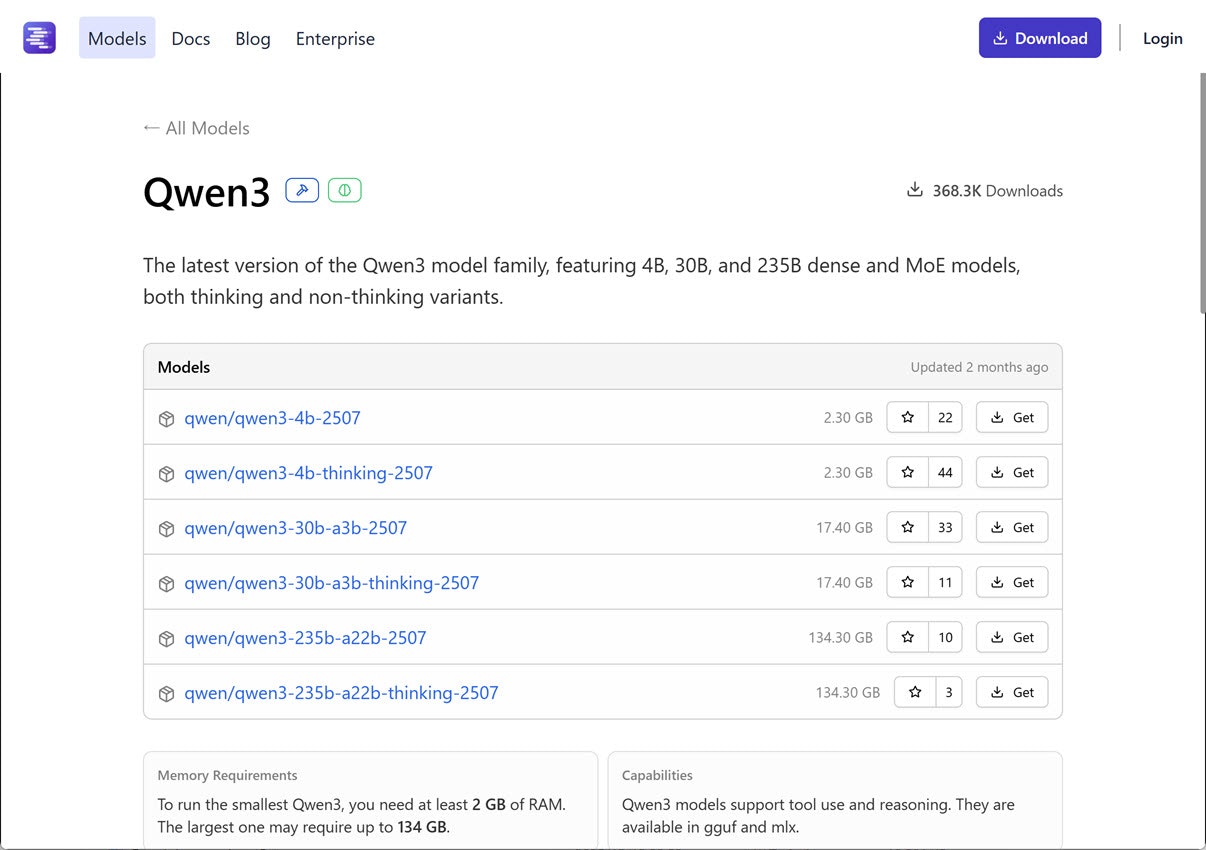
Task: Open qwen/qwen3-235b-a22b-thinking-2507 model link
Action: point(341,693)
